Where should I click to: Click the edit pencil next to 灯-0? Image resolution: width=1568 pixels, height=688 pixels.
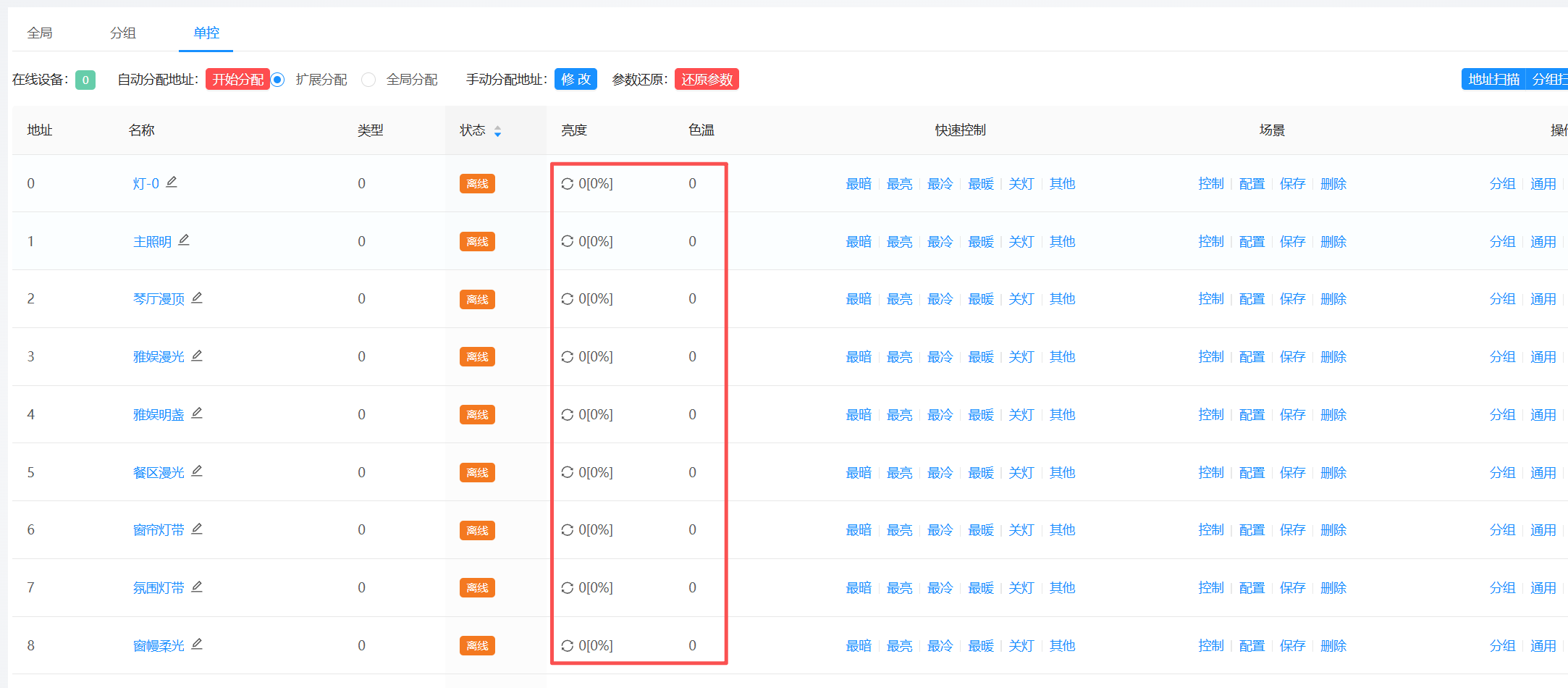pos(172,183)
